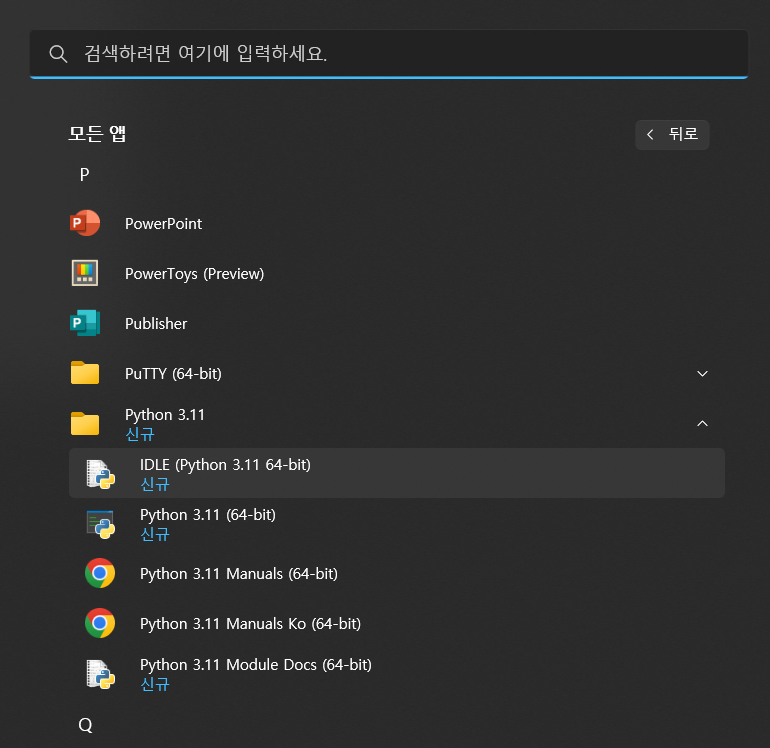770x748 pixels.
Task: Click the PuTTY (64-bit) folder name
Action: pos(173,374)
